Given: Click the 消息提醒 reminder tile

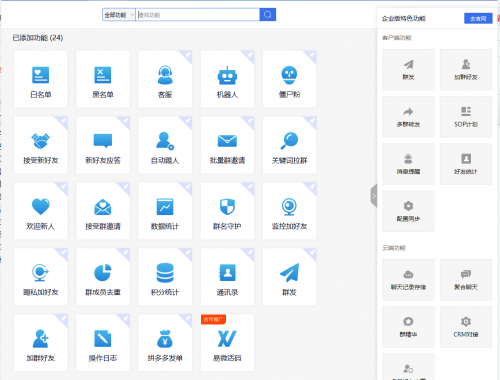Looking at the screenshot, I should tap(408, 164).
